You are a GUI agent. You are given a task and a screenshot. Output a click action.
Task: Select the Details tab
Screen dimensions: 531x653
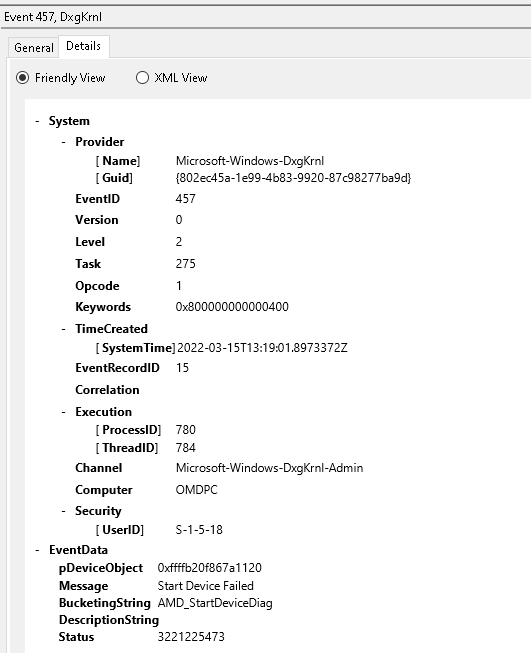click(x=83, y=46)
